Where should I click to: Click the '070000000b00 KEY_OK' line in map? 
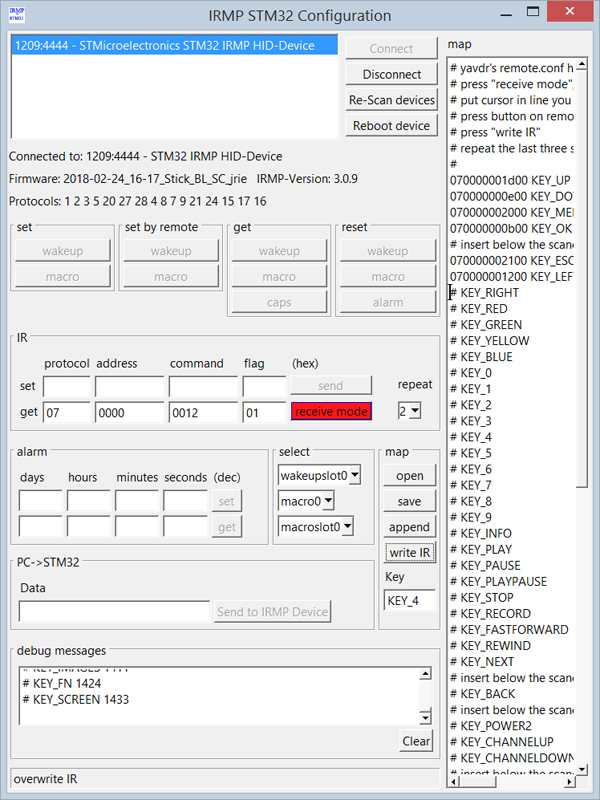click(x=512, y=229)
